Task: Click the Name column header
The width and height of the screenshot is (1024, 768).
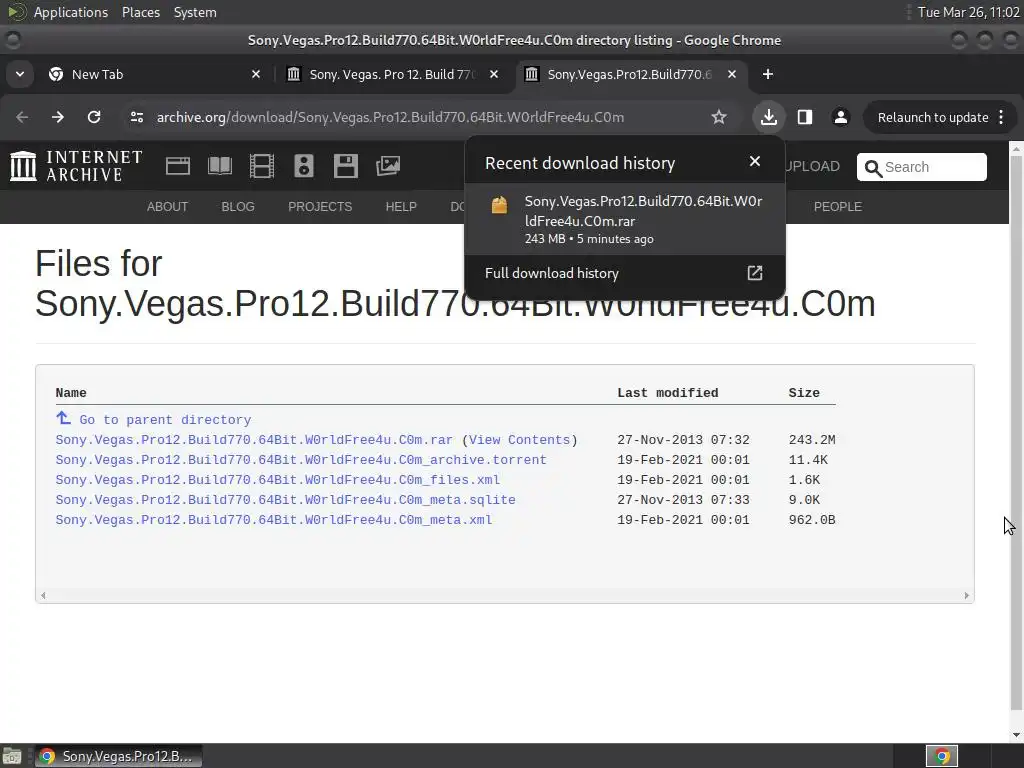Action: (x=71, y=393)
